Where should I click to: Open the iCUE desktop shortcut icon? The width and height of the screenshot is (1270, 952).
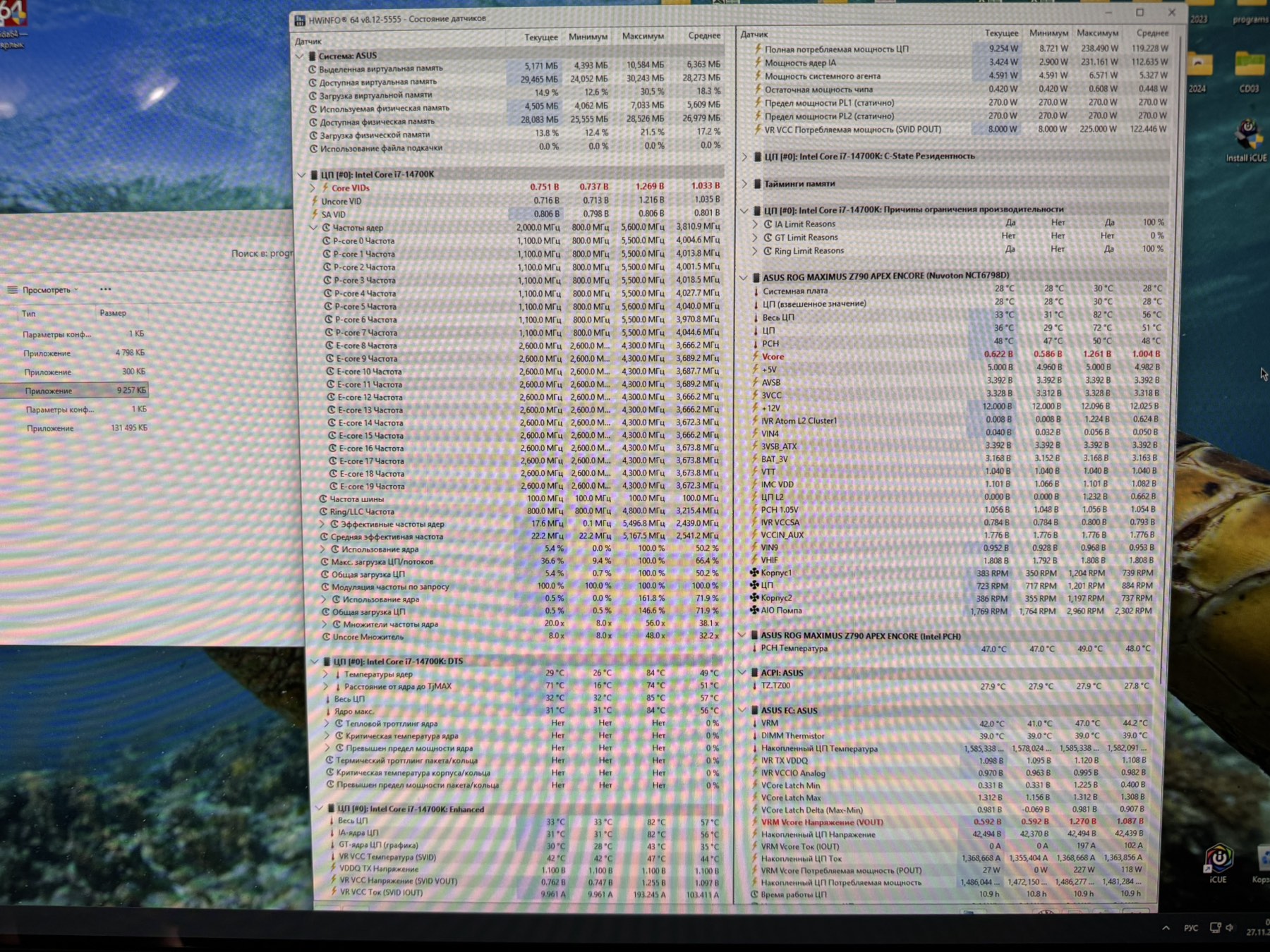tap(1218, 864)
